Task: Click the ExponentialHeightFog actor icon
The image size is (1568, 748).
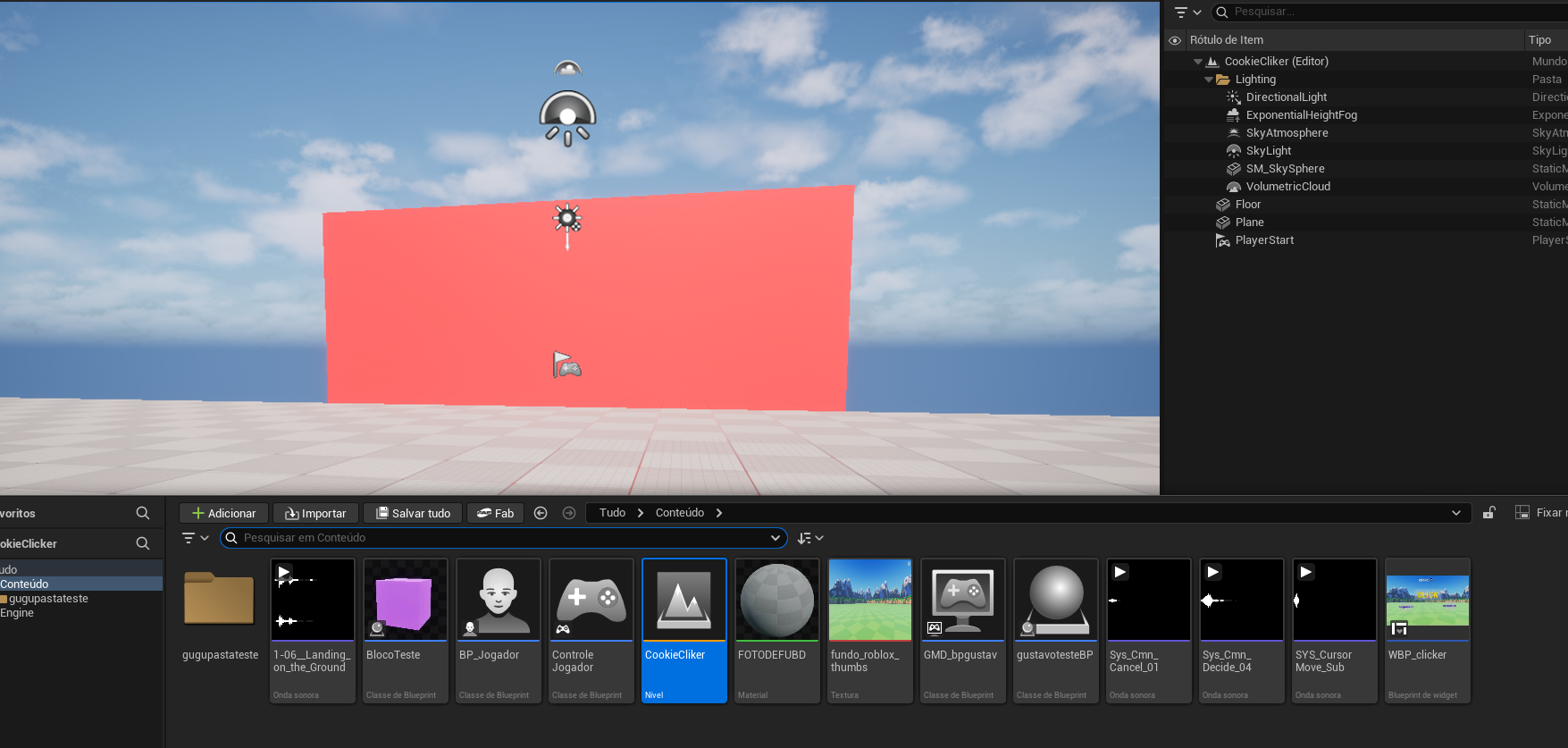Action: click(1234, 115)
